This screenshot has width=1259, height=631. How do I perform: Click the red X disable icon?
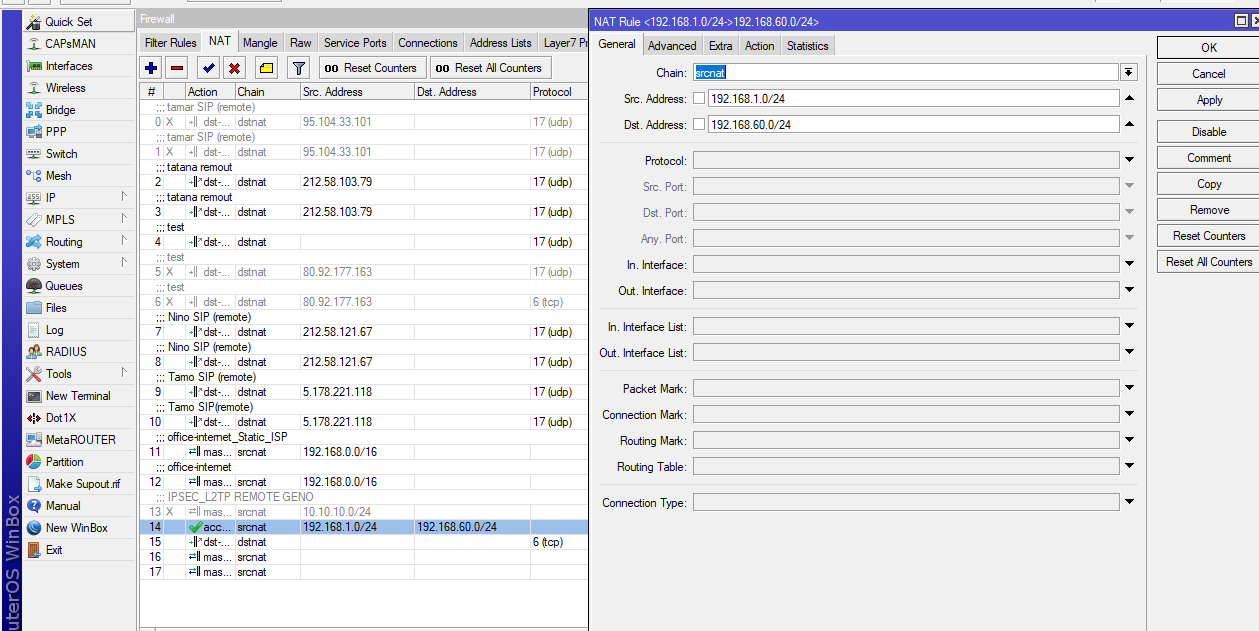click(234, 68)
